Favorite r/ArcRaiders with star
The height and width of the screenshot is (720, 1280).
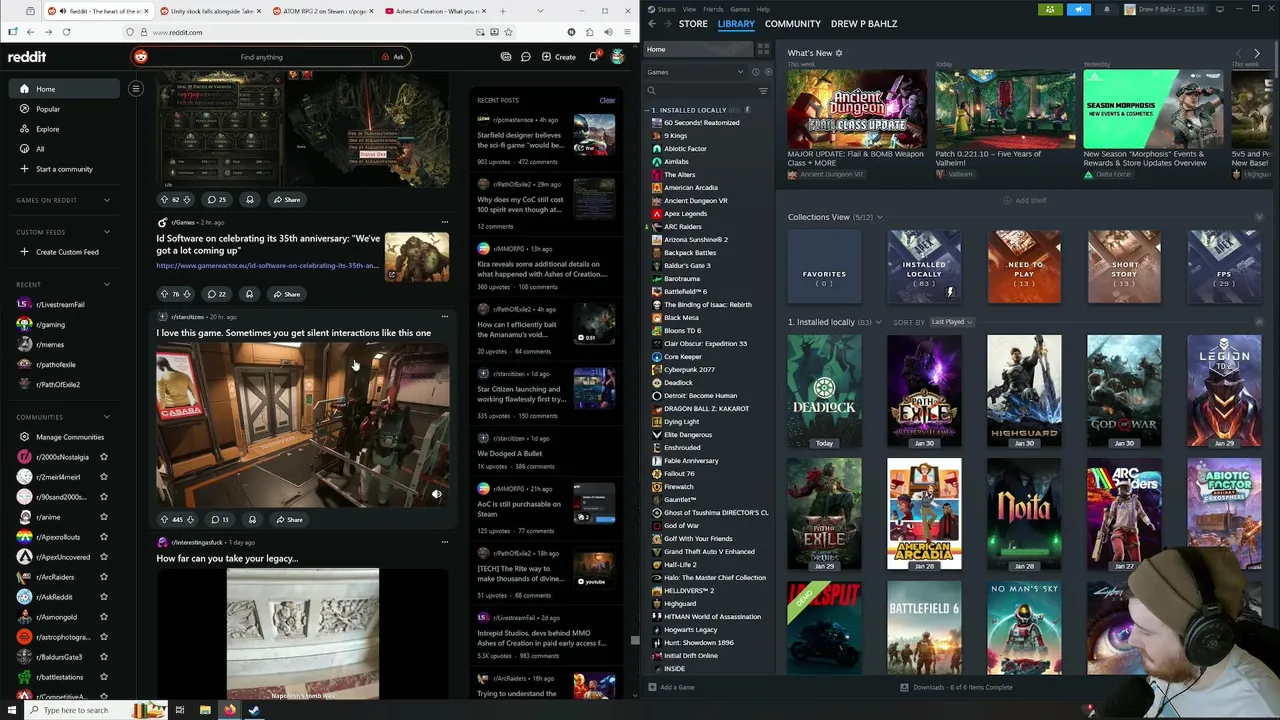103,577
